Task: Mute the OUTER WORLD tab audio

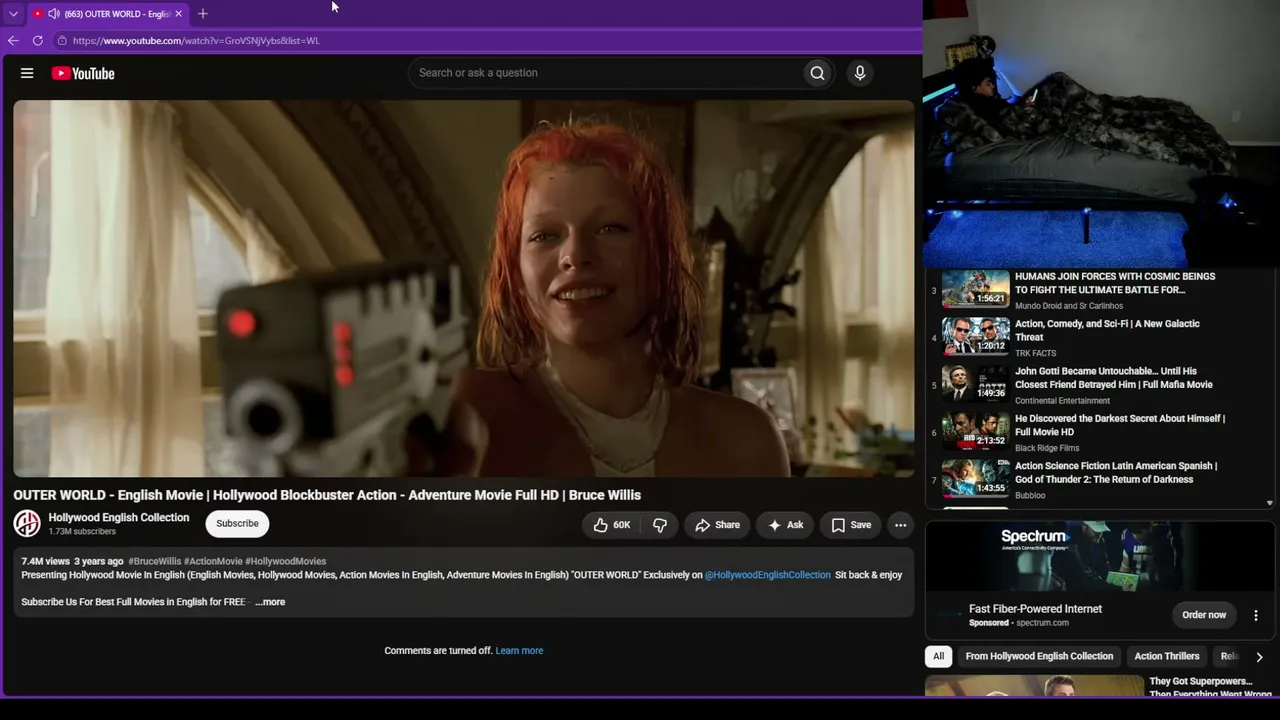Action: [53, 14]
